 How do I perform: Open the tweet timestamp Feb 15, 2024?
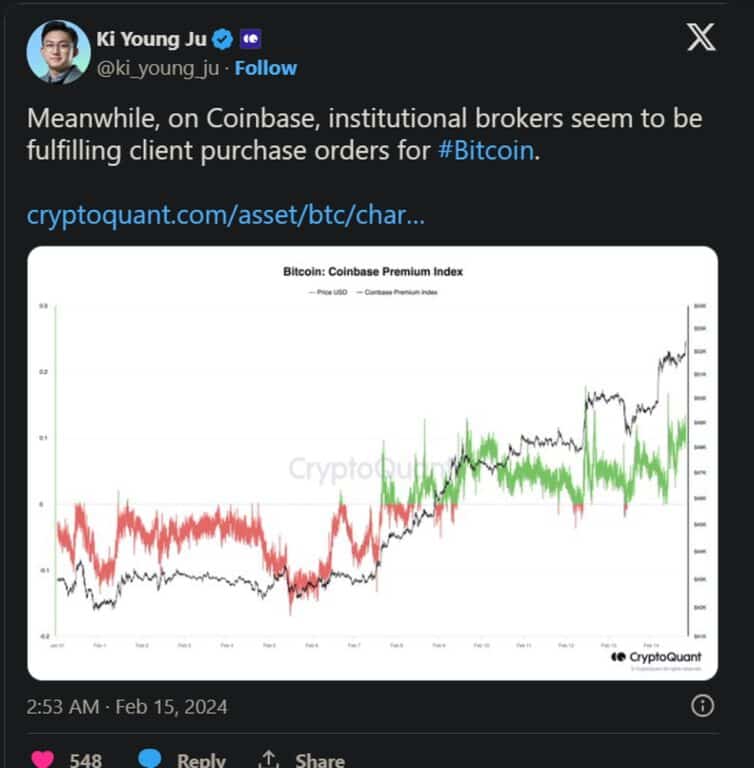127,707
